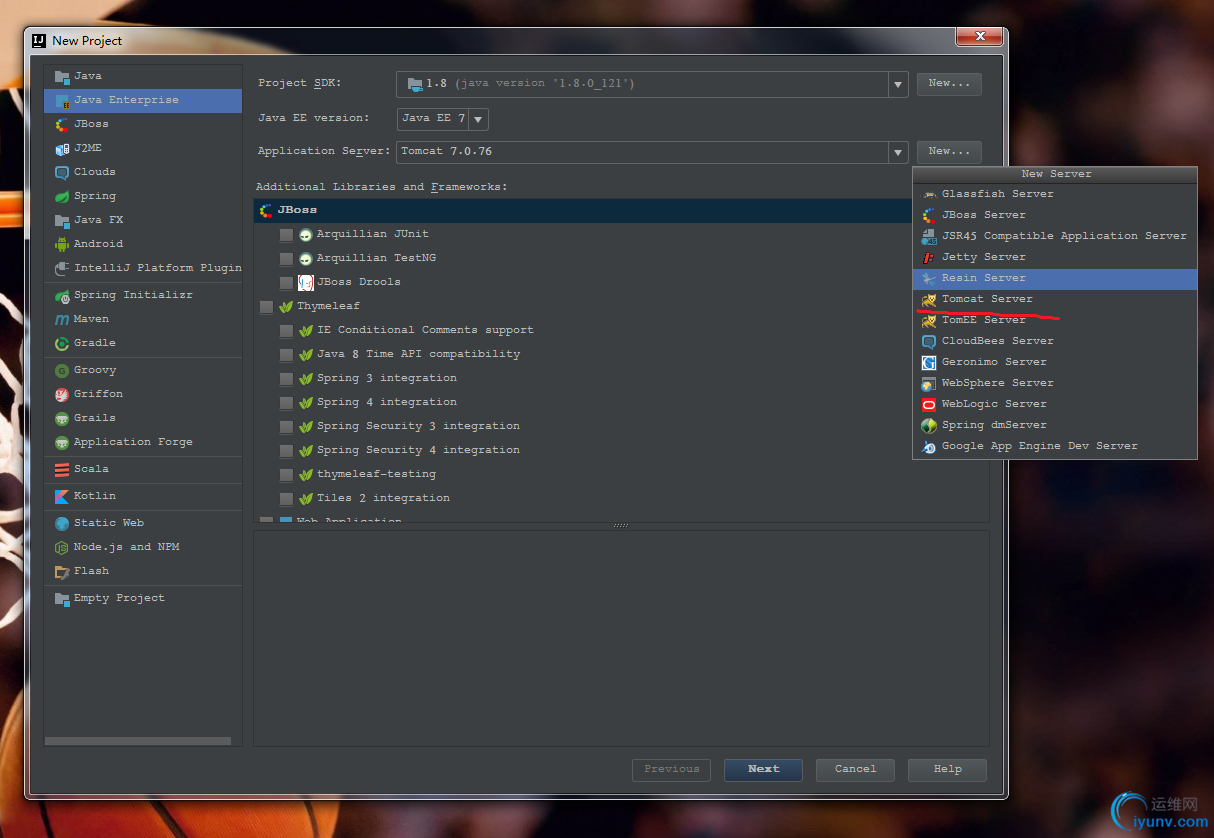Screen dimensions: 1214x838
Task: Pick JSR45 Compatible Application Server entry
Action: (x=1055, y=236)
